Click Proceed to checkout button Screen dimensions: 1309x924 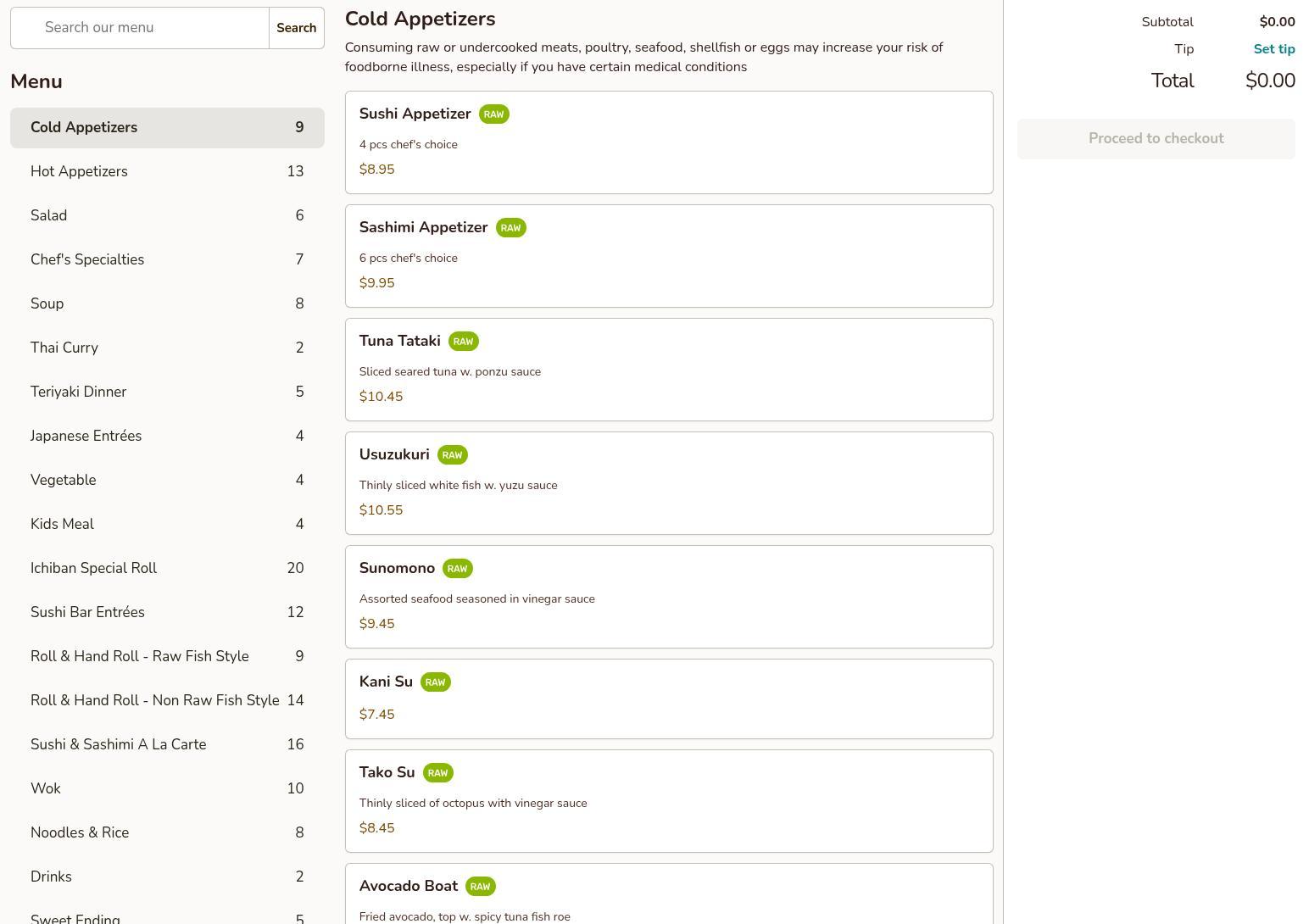1156,139
